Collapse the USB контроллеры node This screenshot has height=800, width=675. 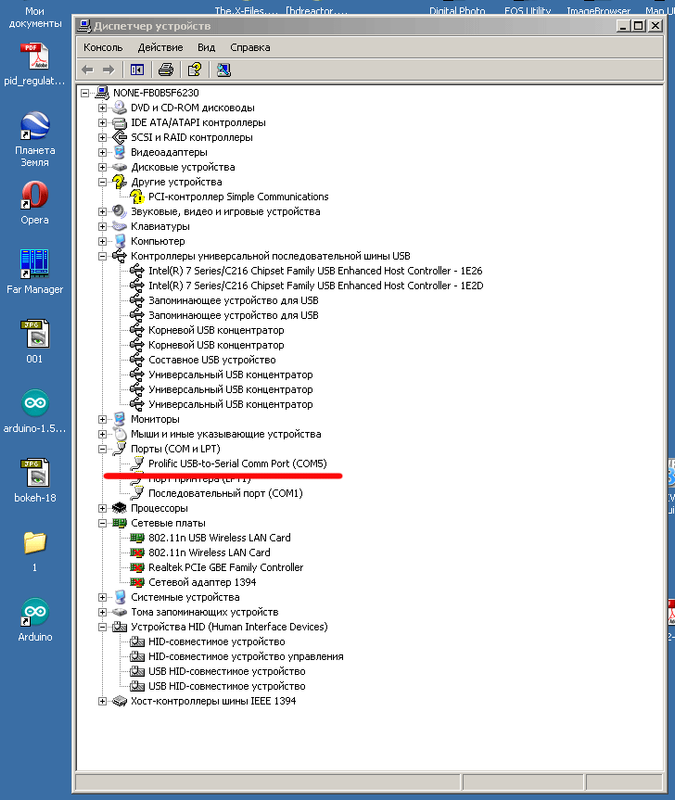point(103,256)
